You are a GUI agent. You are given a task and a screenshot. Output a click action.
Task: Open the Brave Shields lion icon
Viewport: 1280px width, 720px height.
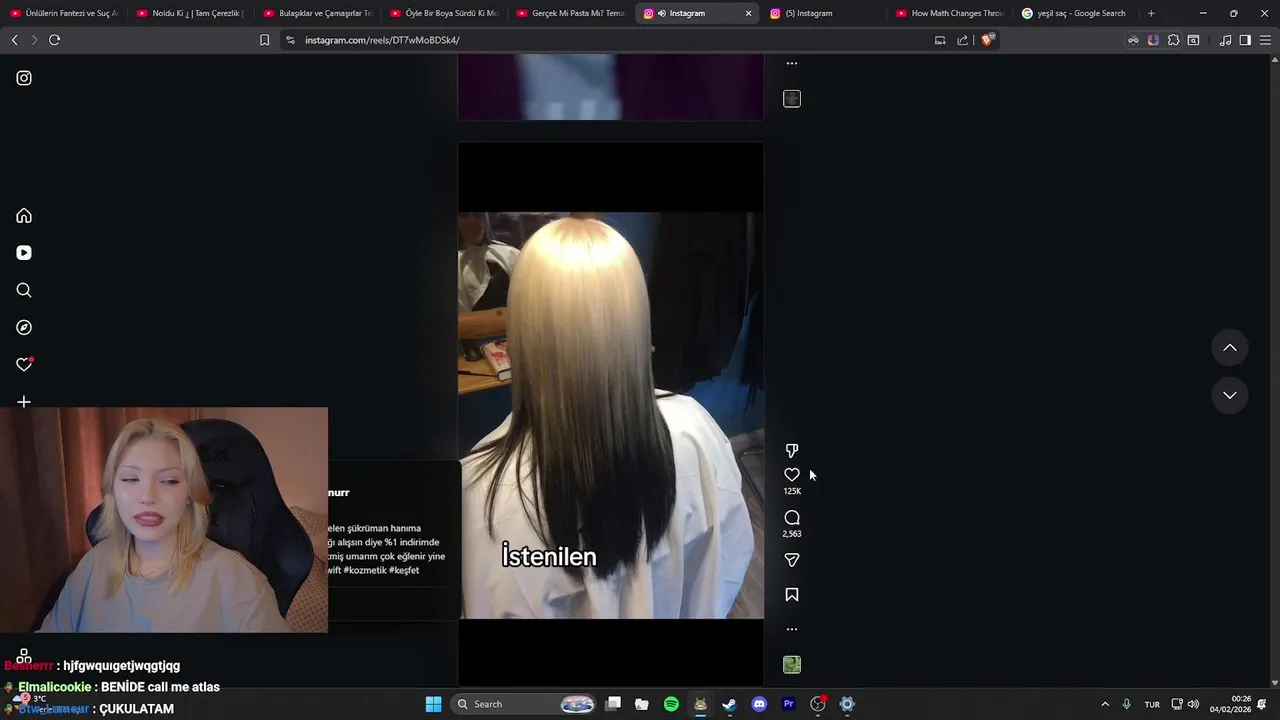(988, 40)
